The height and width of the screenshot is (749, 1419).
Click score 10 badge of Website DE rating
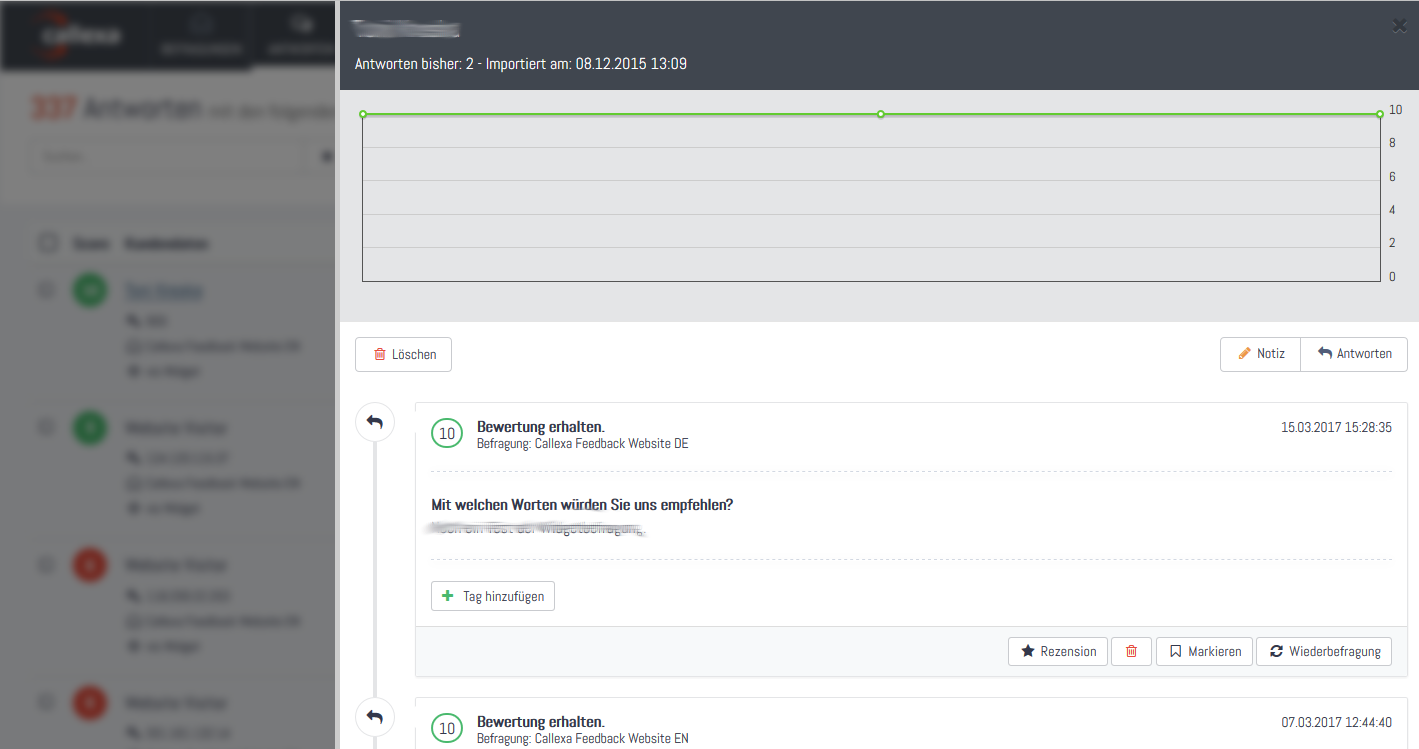pos(447,434)
